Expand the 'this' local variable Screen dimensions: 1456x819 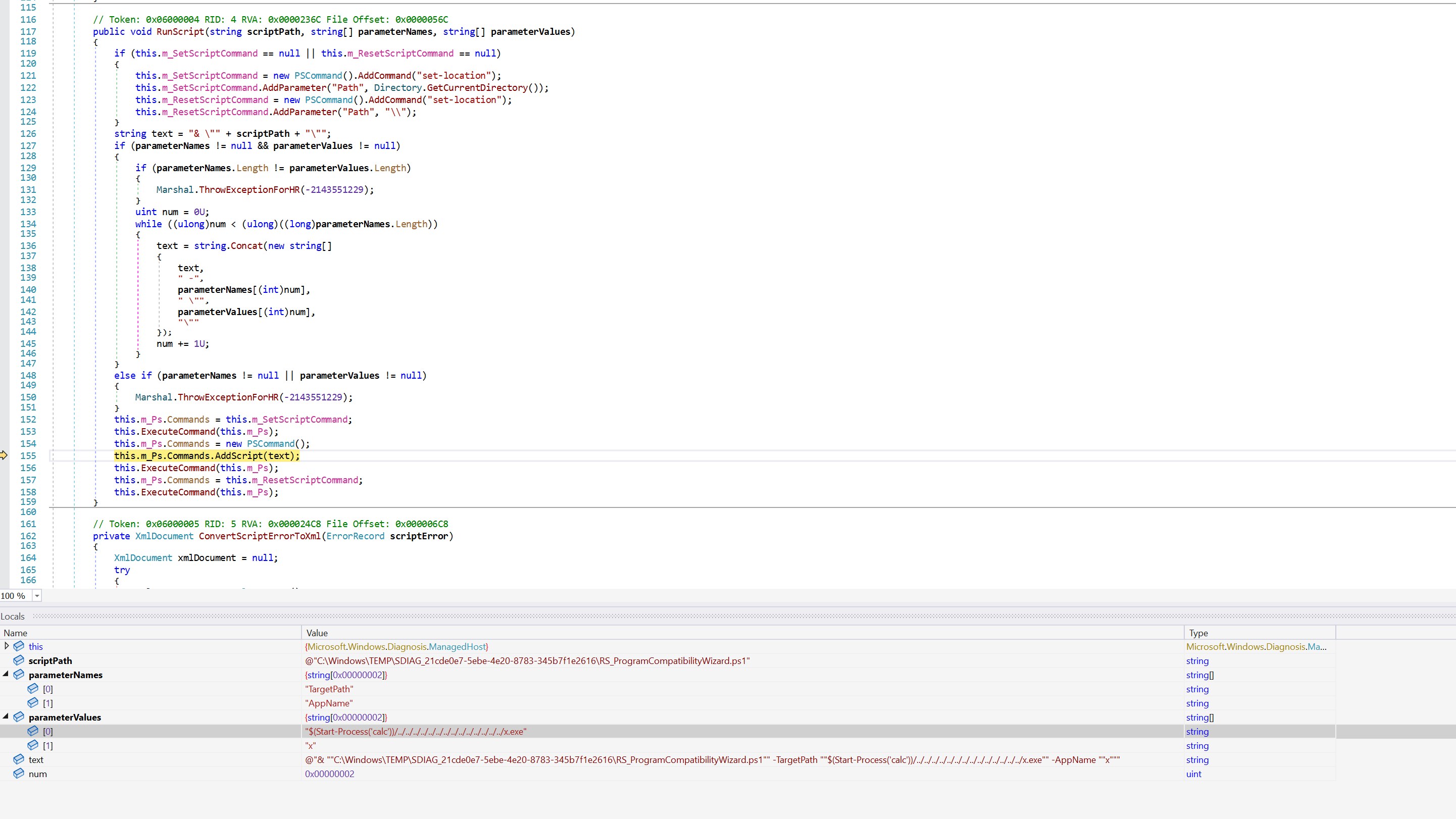(6, 646)
